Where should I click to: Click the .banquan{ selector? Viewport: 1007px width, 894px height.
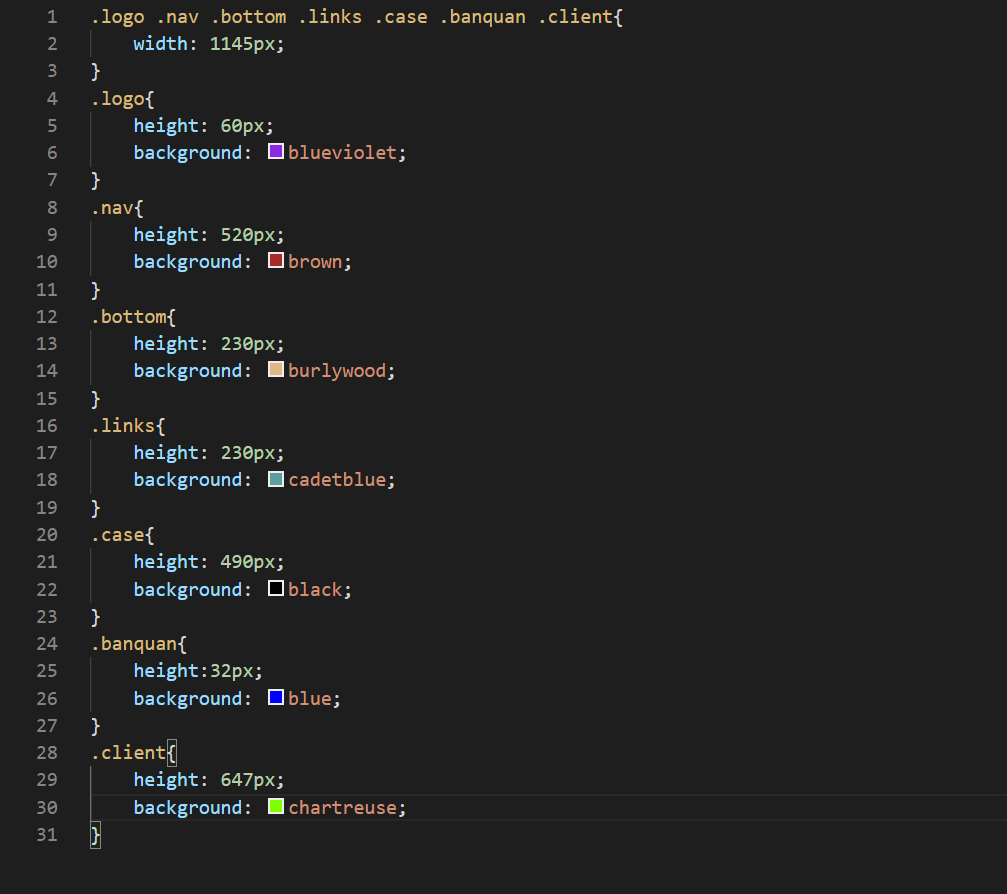point(139,644)
